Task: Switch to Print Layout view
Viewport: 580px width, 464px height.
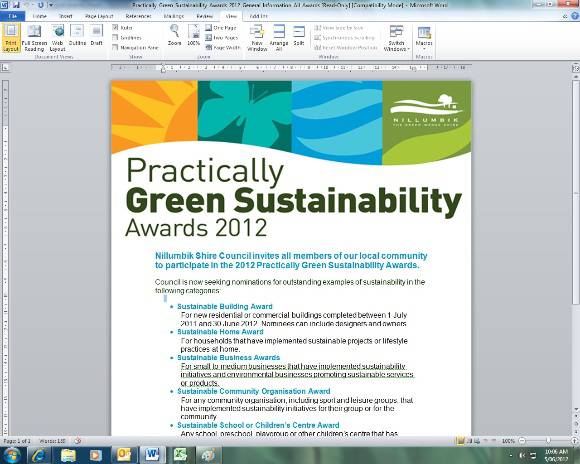Action: 11,38
